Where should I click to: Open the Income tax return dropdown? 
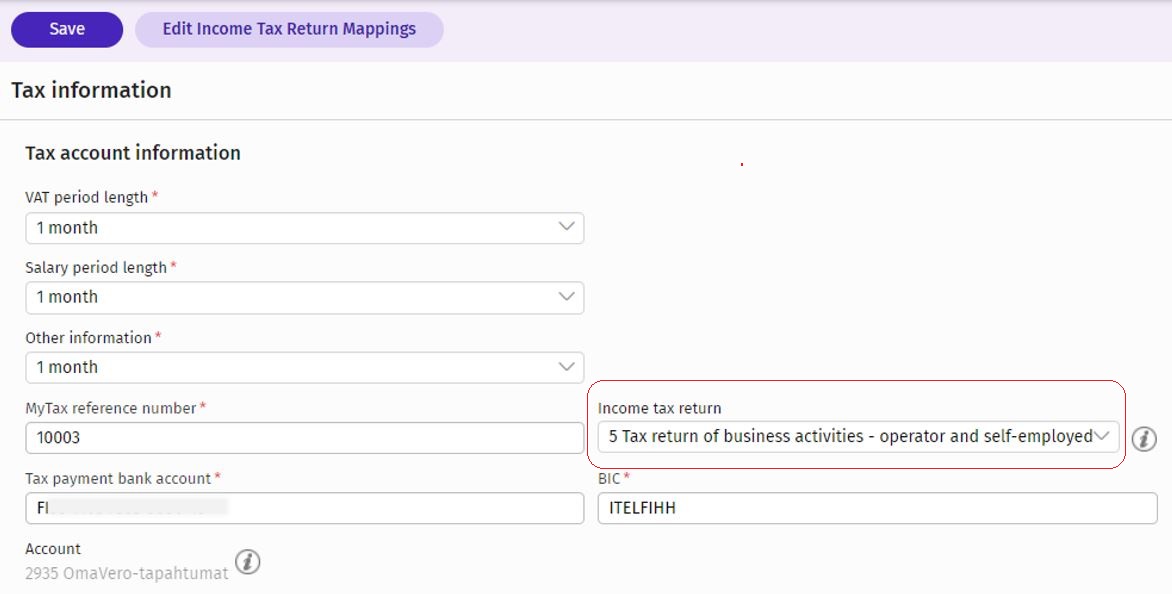pyautogui.click(x=858, y=436)
